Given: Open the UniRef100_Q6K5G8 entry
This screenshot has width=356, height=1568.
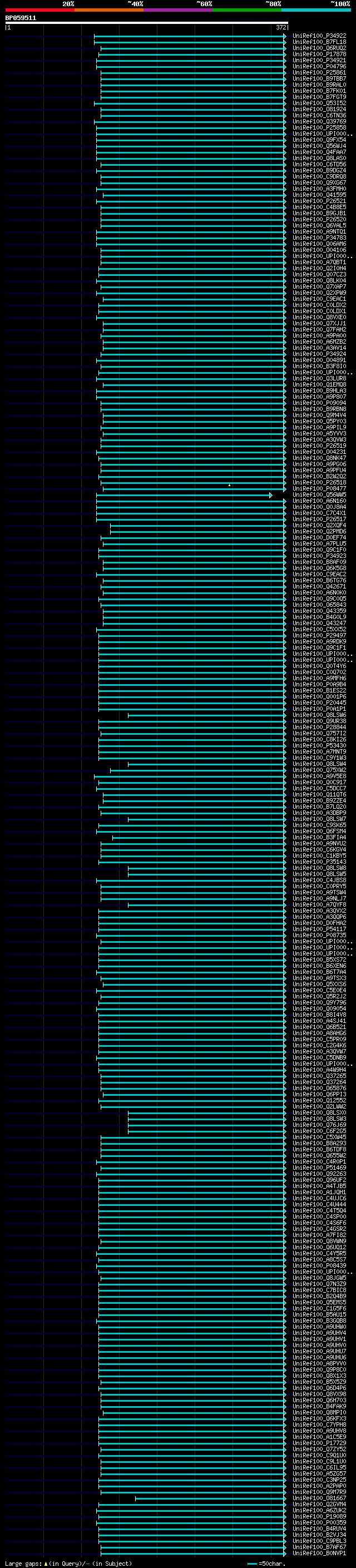Looking at the screenshot, I should pyautogui.click(x=319, y=568).
